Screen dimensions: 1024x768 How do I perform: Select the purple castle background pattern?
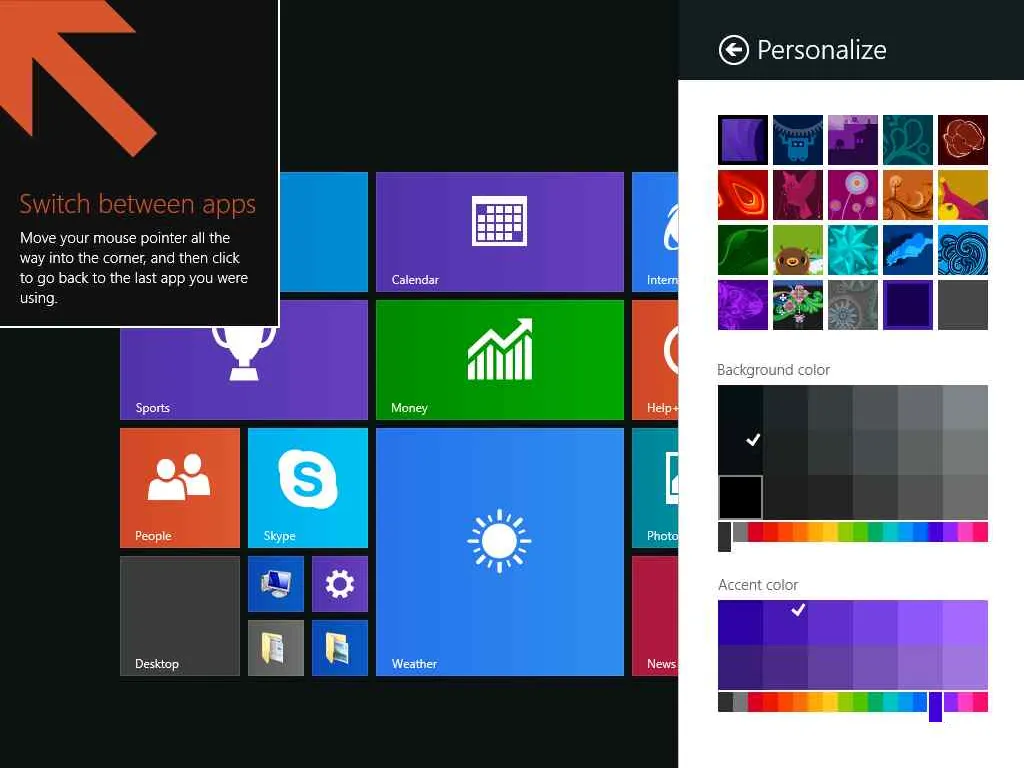pyautogui.click(x=852, y=140)
